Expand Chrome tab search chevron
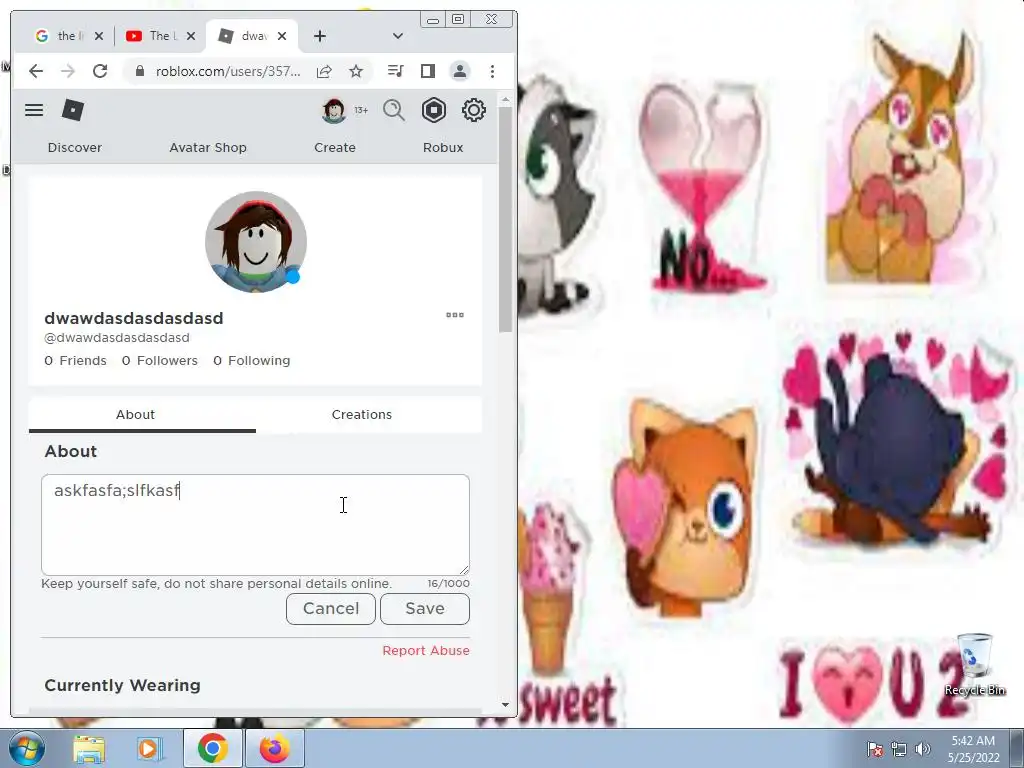The image size is (1024, 768). 398,36
